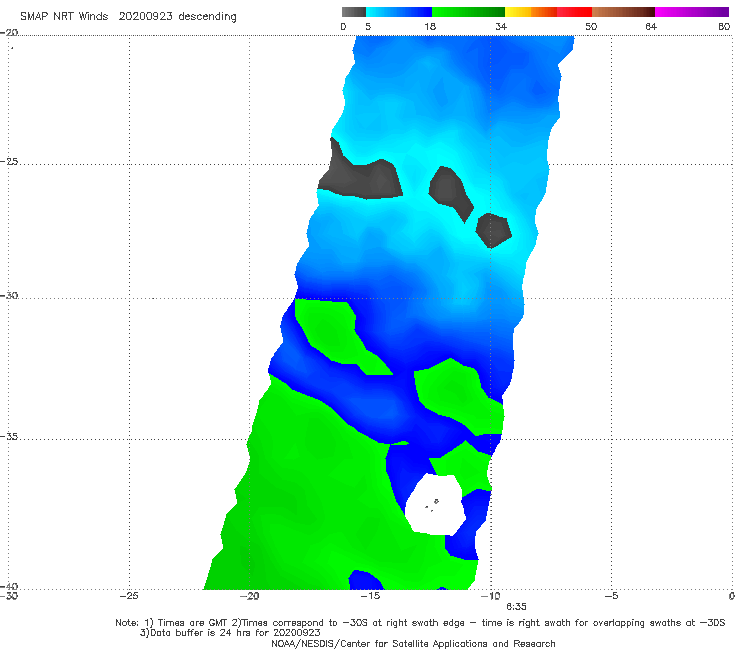Click the brown 50-64 color bar segment
The image size is (740, 650).
pos(623,12)
